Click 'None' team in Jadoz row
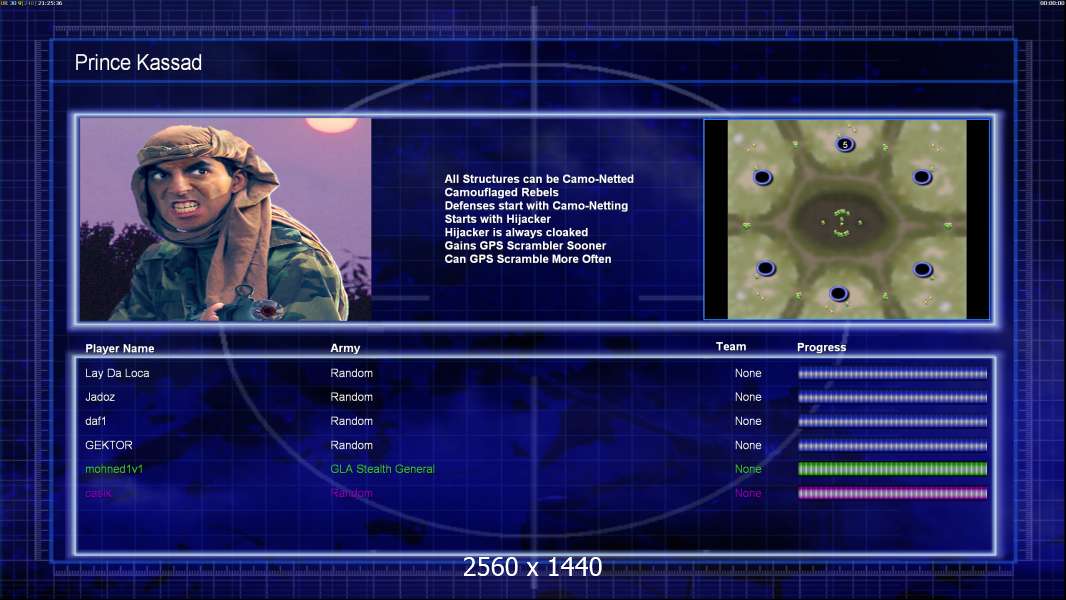1066x600 pixels. [x=748, y=397]
